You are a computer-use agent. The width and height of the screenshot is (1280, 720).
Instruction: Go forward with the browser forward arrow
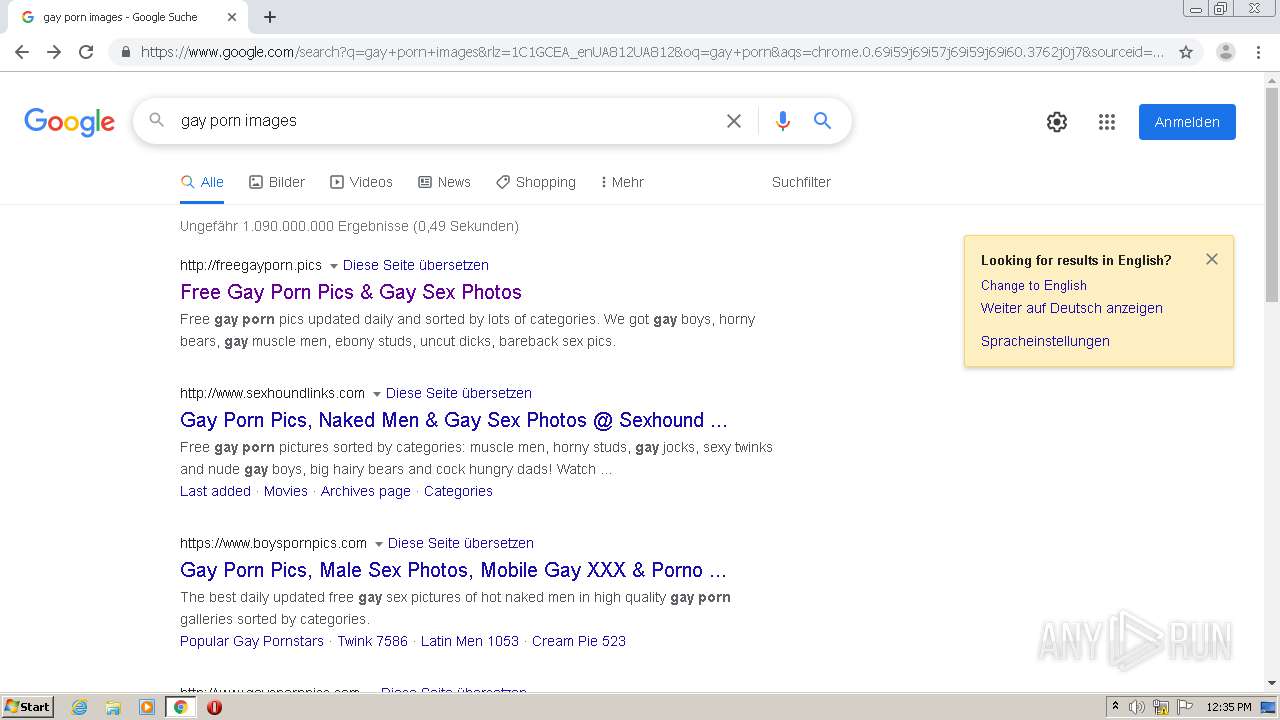pyautogui.click(x=54, y=52)
